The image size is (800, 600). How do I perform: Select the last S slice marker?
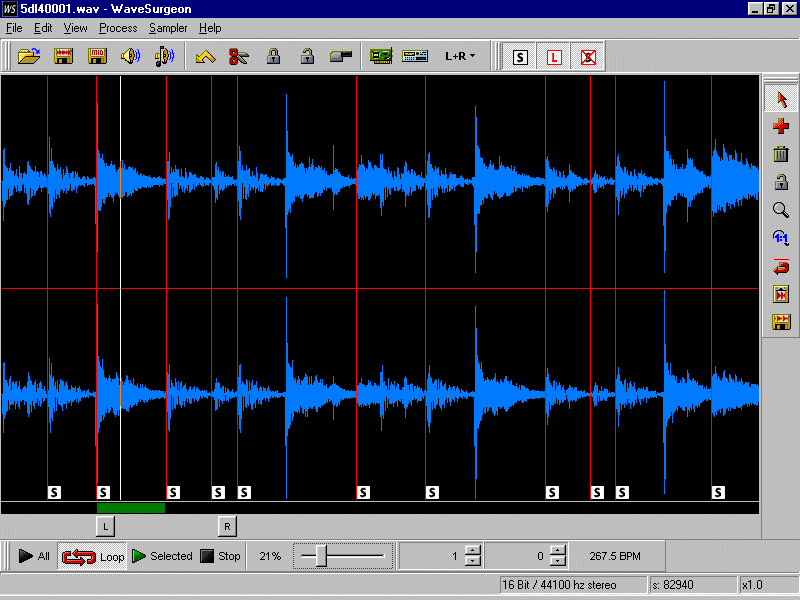718,492
